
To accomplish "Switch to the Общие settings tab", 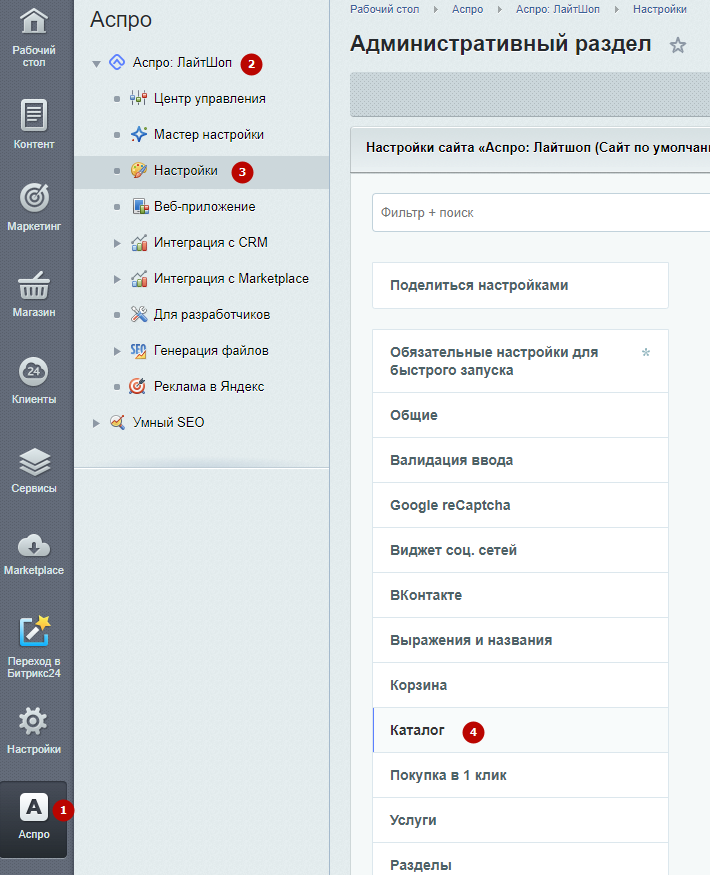I will coord(520,415).
